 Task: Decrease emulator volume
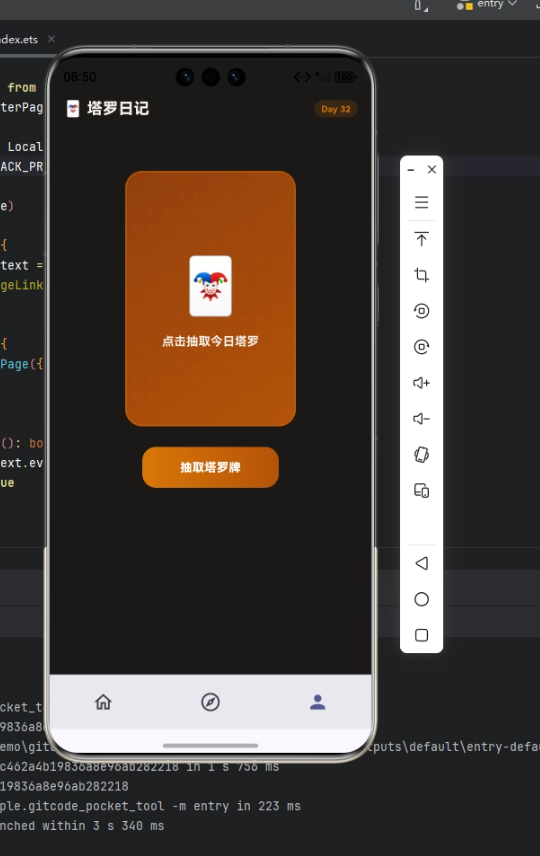(x=422, y=419)
